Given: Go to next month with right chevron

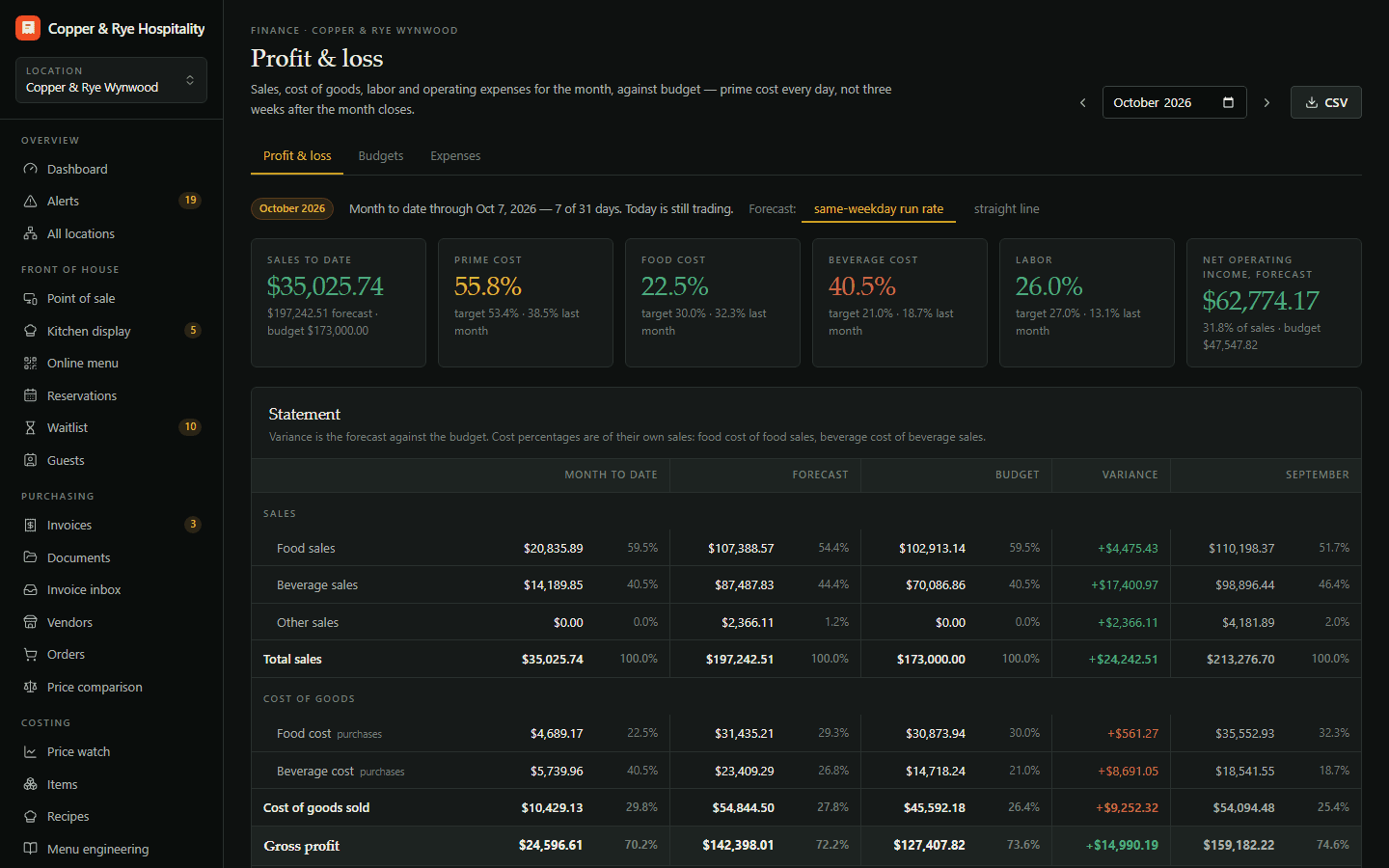Looking at the screenshot, I should tap(1266, 102).
